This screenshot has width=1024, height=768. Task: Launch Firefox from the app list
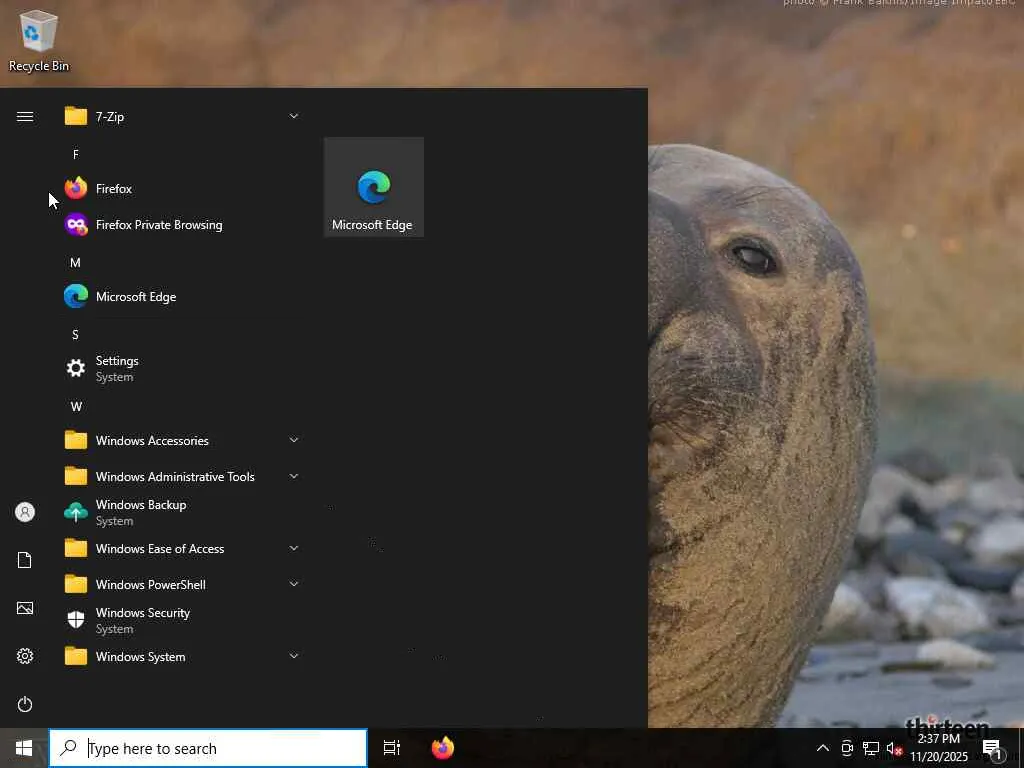184,189
